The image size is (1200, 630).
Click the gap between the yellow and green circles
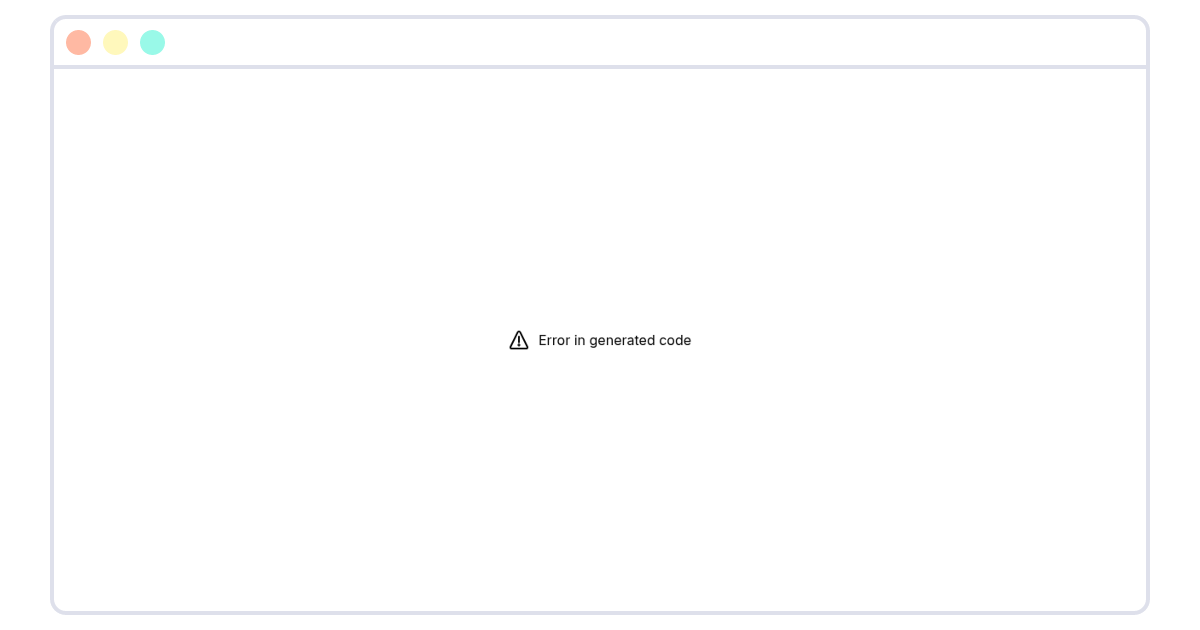(x=134, y=42)
